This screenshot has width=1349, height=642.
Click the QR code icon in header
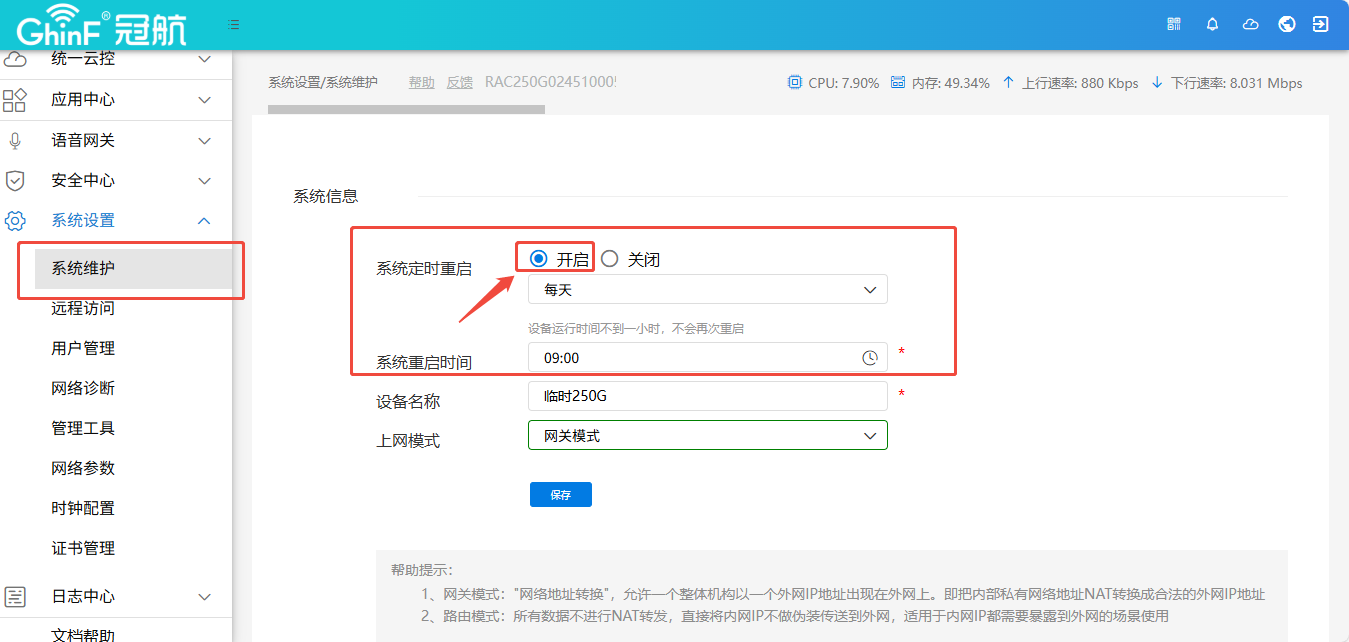(x=1174, y=24)
